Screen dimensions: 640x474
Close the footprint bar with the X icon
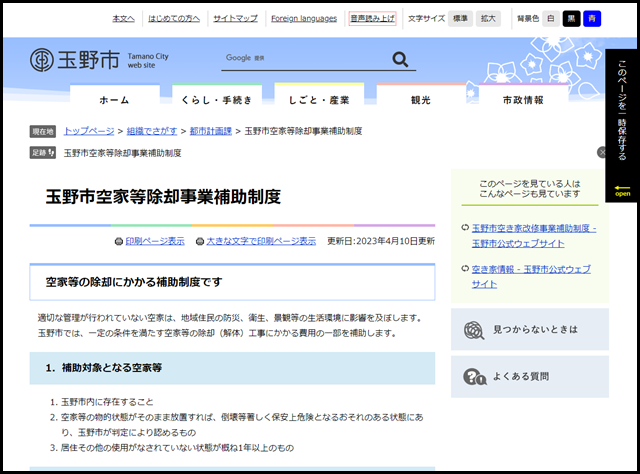[602, 153]
